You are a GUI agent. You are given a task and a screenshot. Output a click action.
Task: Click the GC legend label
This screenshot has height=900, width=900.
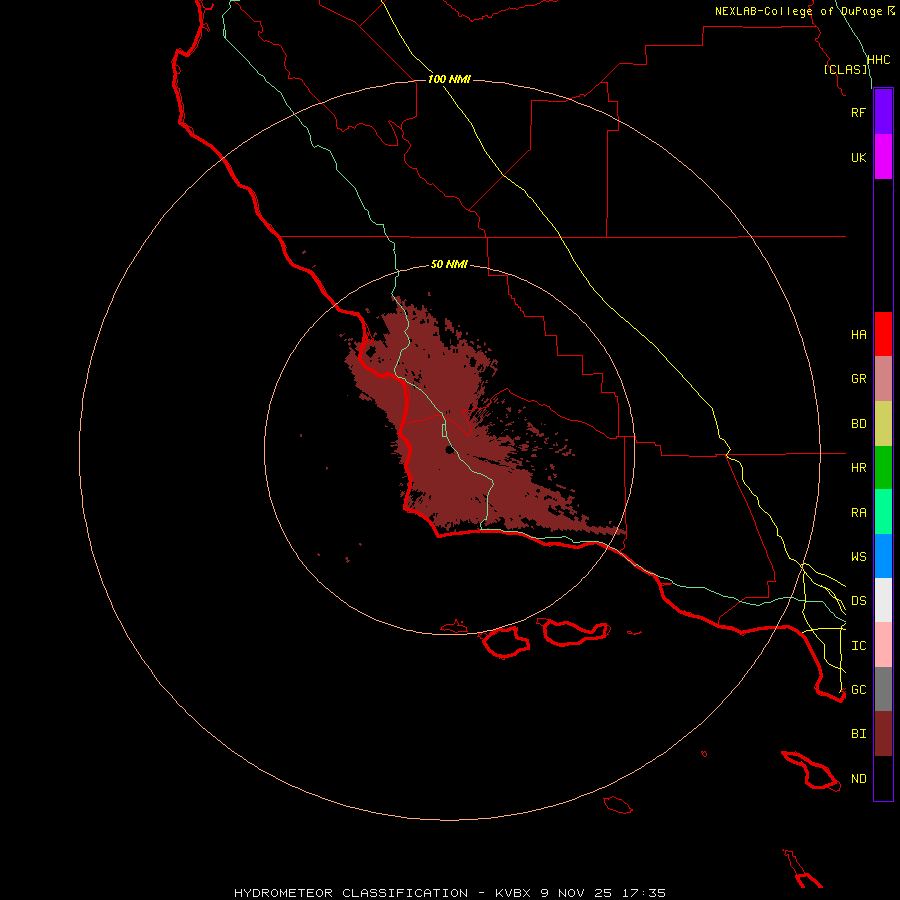[x=858, y=690]
